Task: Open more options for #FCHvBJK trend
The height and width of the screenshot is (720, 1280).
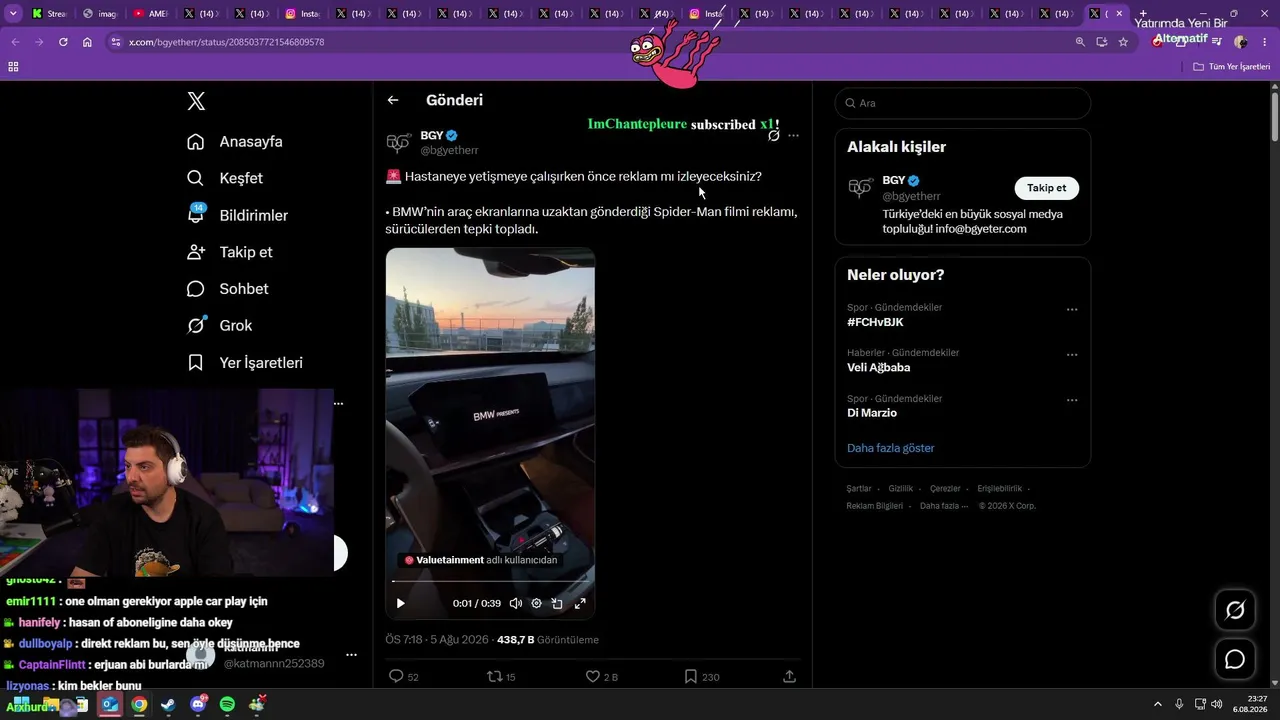Action: (x=1072, y=310)
